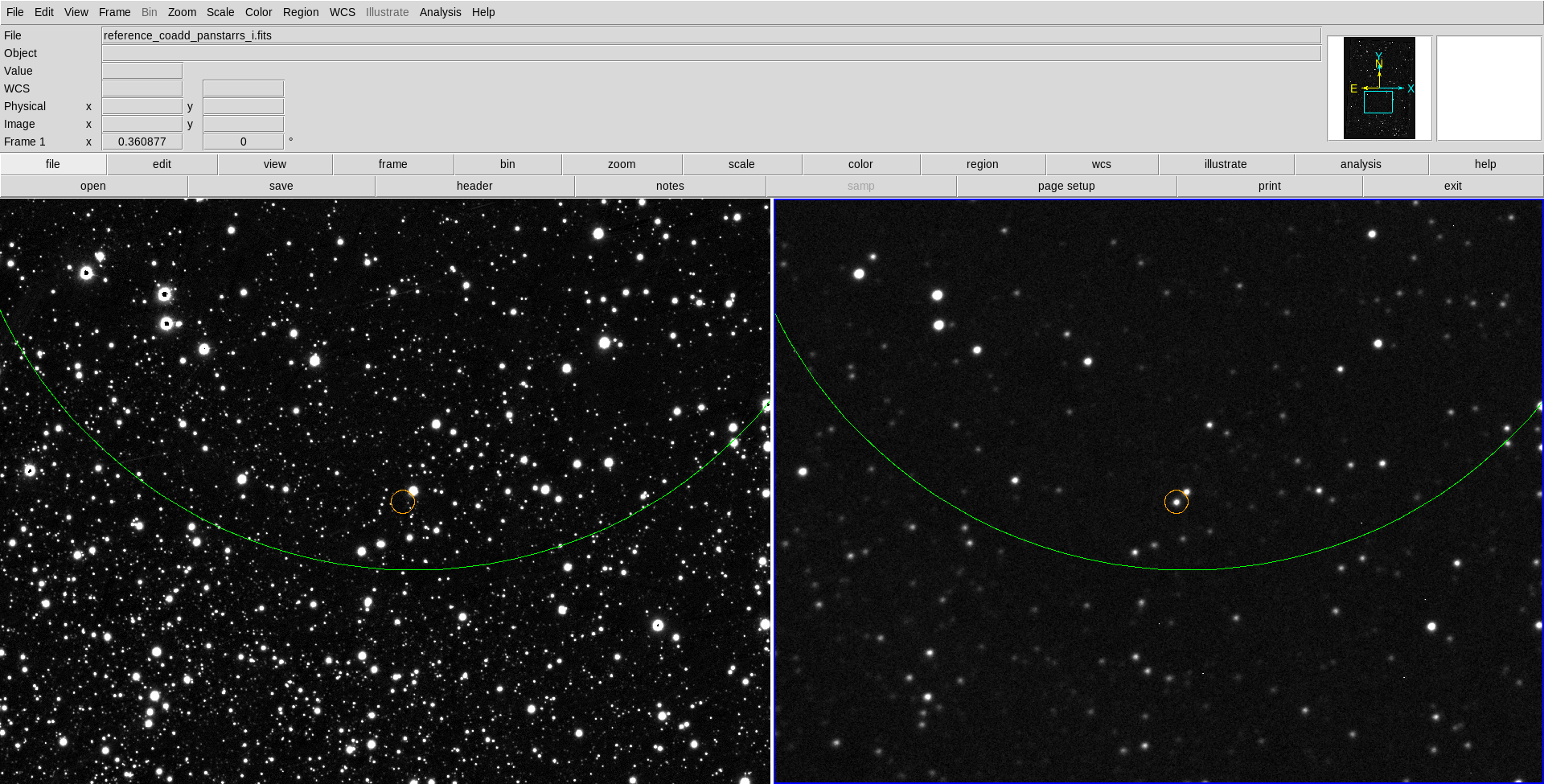
Task: Open the Frame menu
Action: pyautogui.click(x=114, y=12)
